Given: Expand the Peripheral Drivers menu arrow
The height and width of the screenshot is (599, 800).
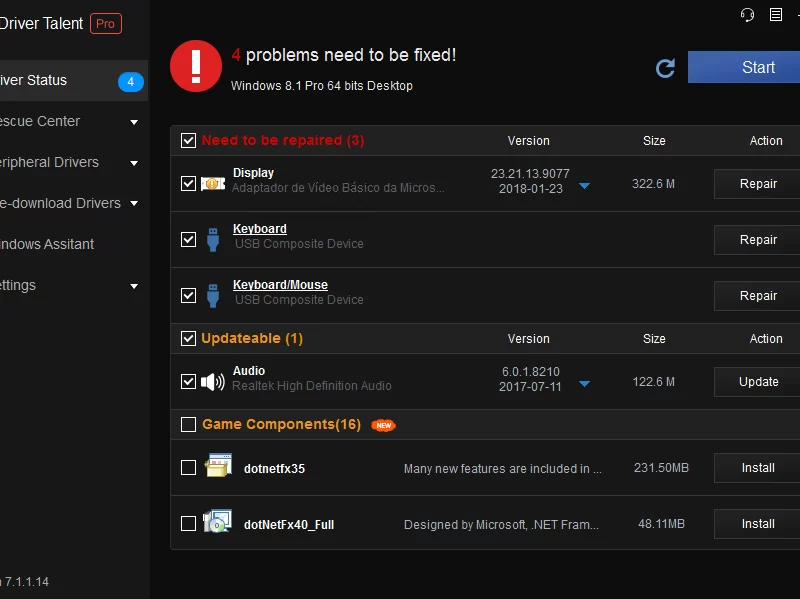Looking at the screenshot, I should 134,163.
